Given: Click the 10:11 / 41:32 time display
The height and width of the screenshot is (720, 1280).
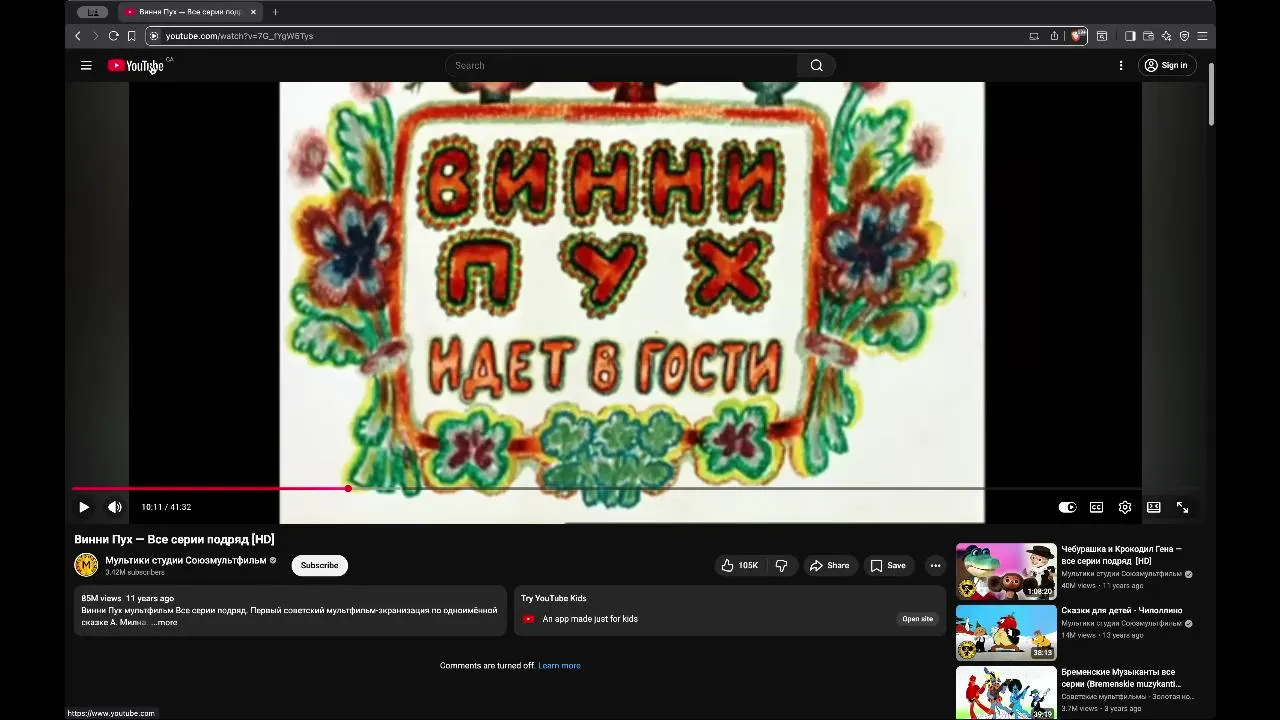Looking at the screenshot, I should pos(166,507).
